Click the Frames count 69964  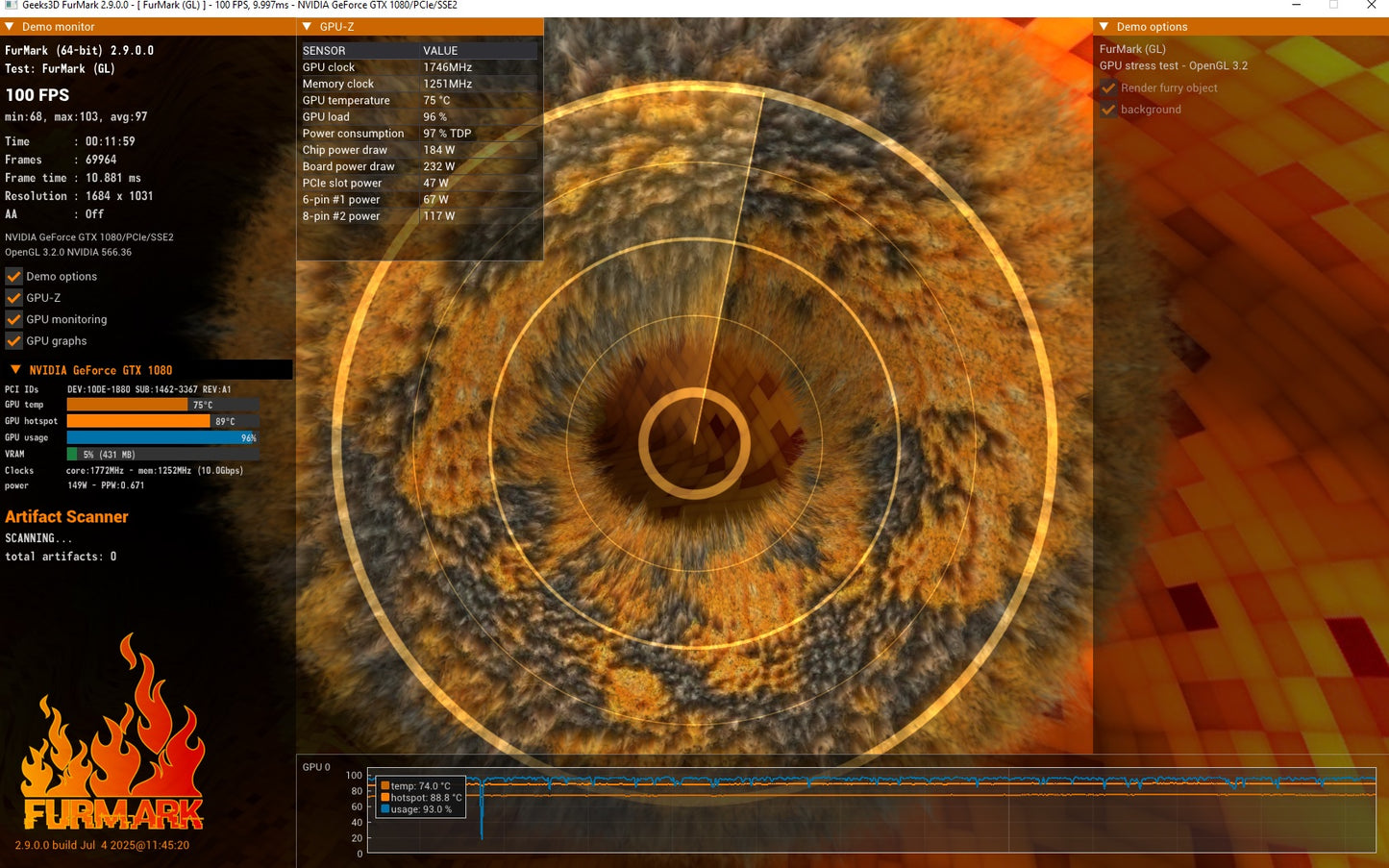pos(101,160)
